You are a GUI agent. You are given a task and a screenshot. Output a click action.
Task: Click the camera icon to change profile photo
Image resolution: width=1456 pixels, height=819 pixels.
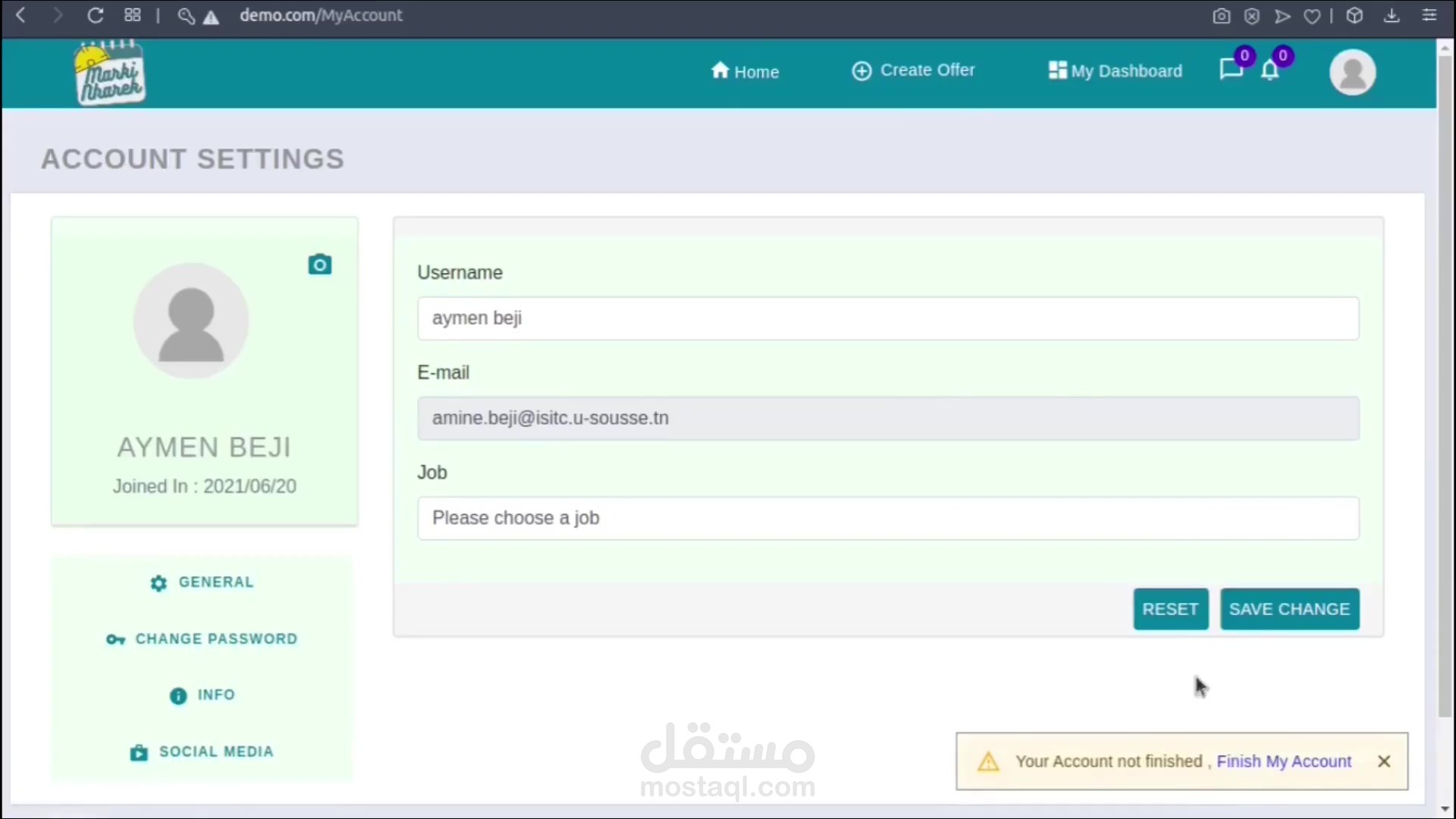coord(319,265)
